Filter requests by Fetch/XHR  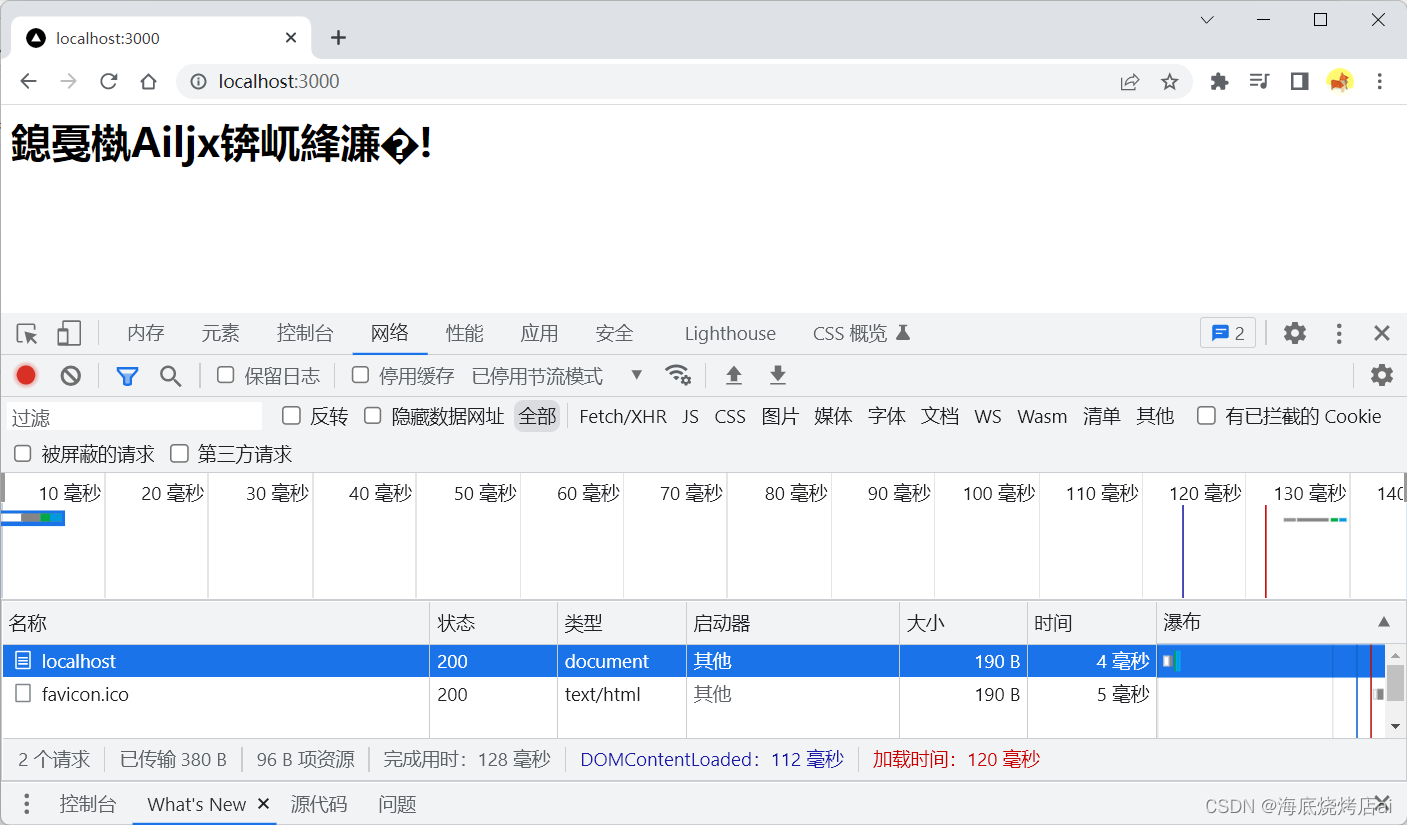623,417
